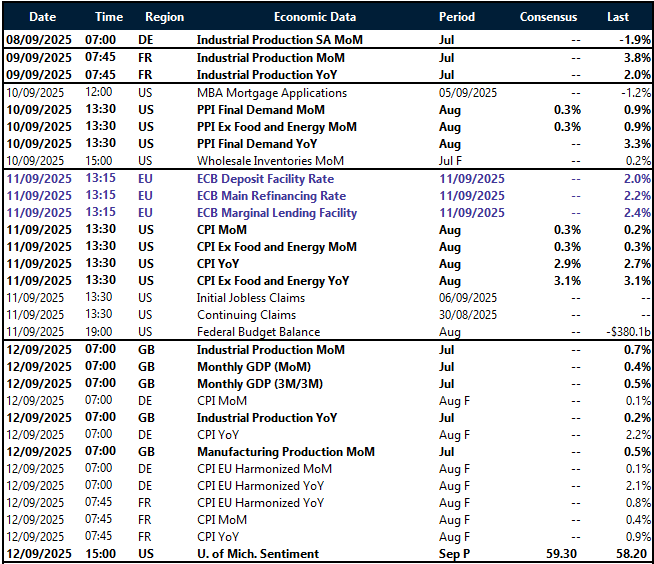Click the Time column header

pos(109,17)
